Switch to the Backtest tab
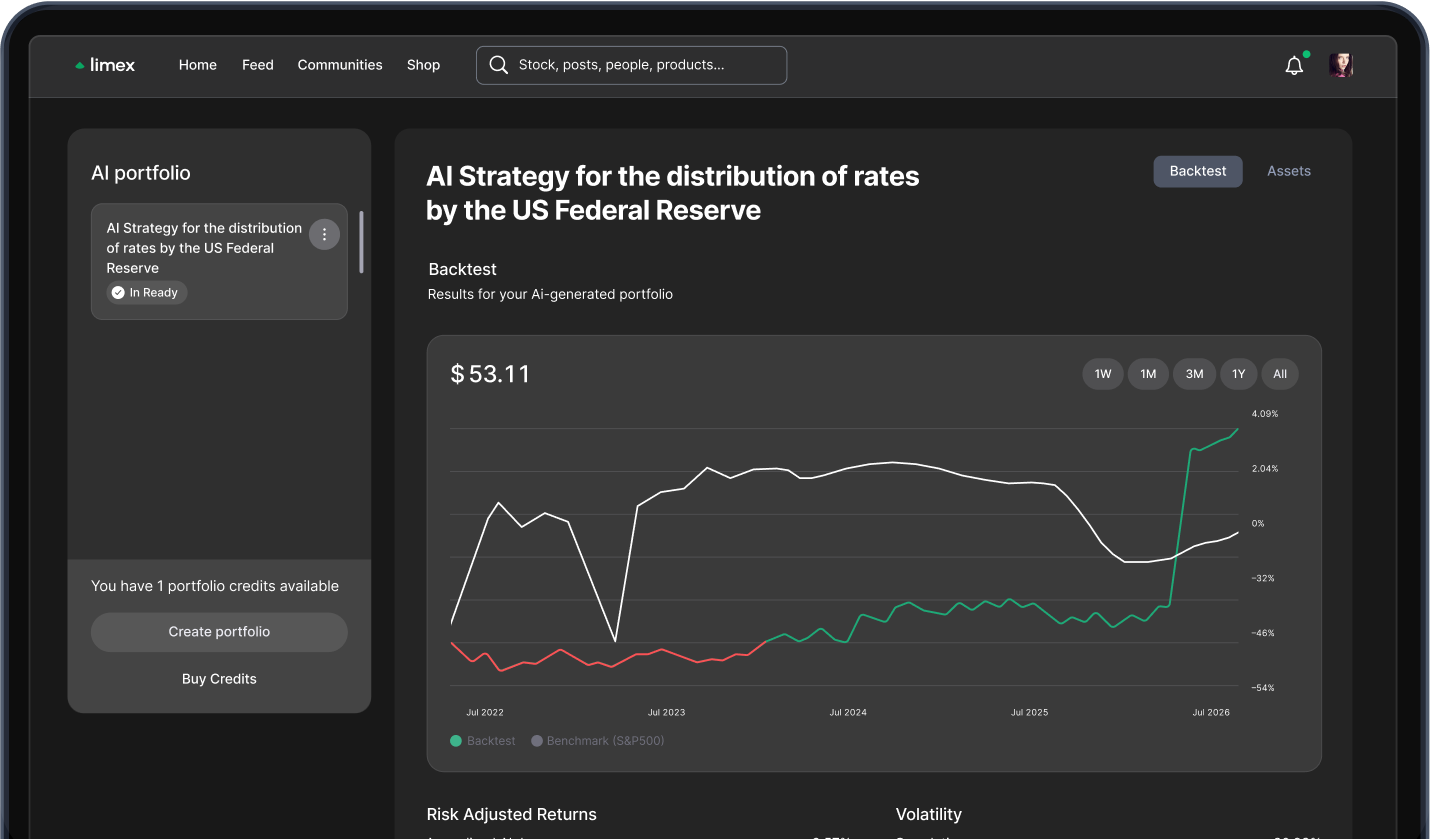 click(x=1197, y=171)
